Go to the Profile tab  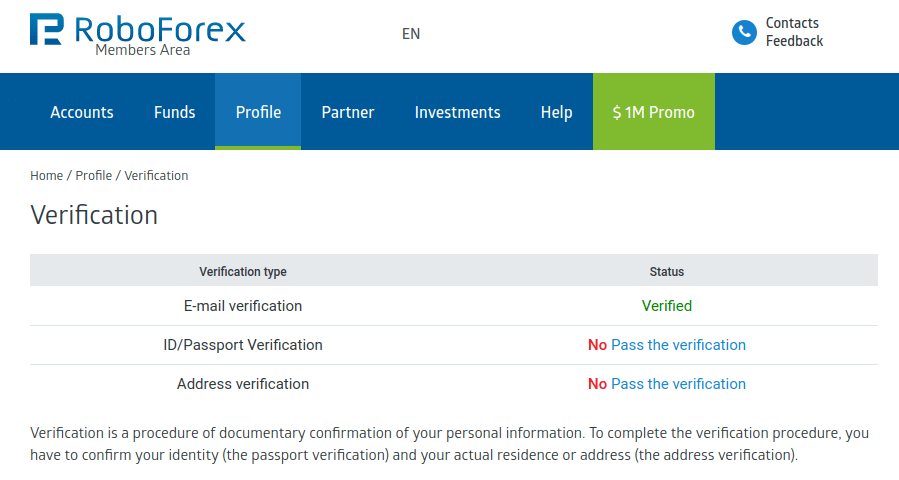(x=258, y=112)
